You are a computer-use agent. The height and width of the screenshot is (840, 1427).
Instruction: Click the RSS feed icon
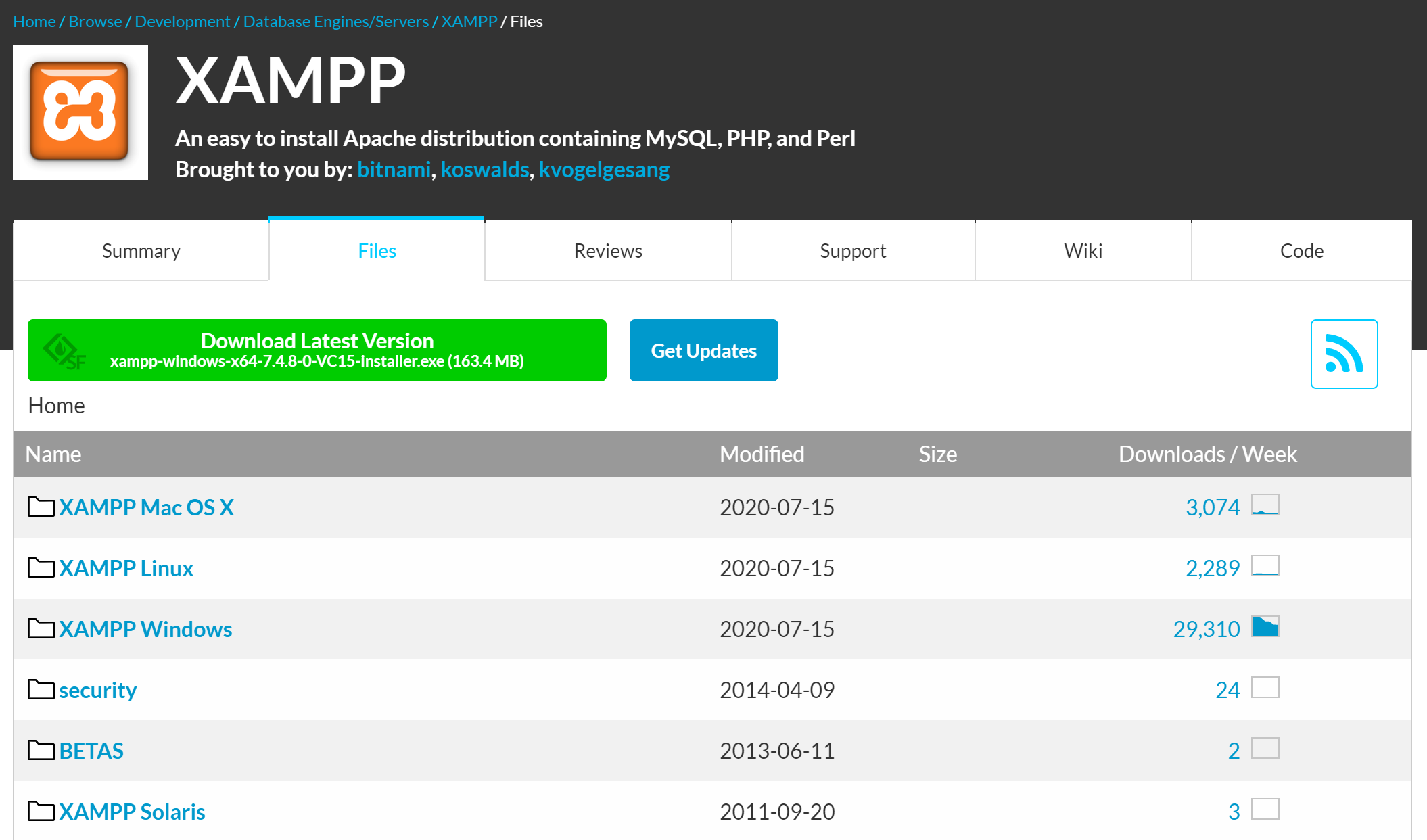tap(1343, 354)
